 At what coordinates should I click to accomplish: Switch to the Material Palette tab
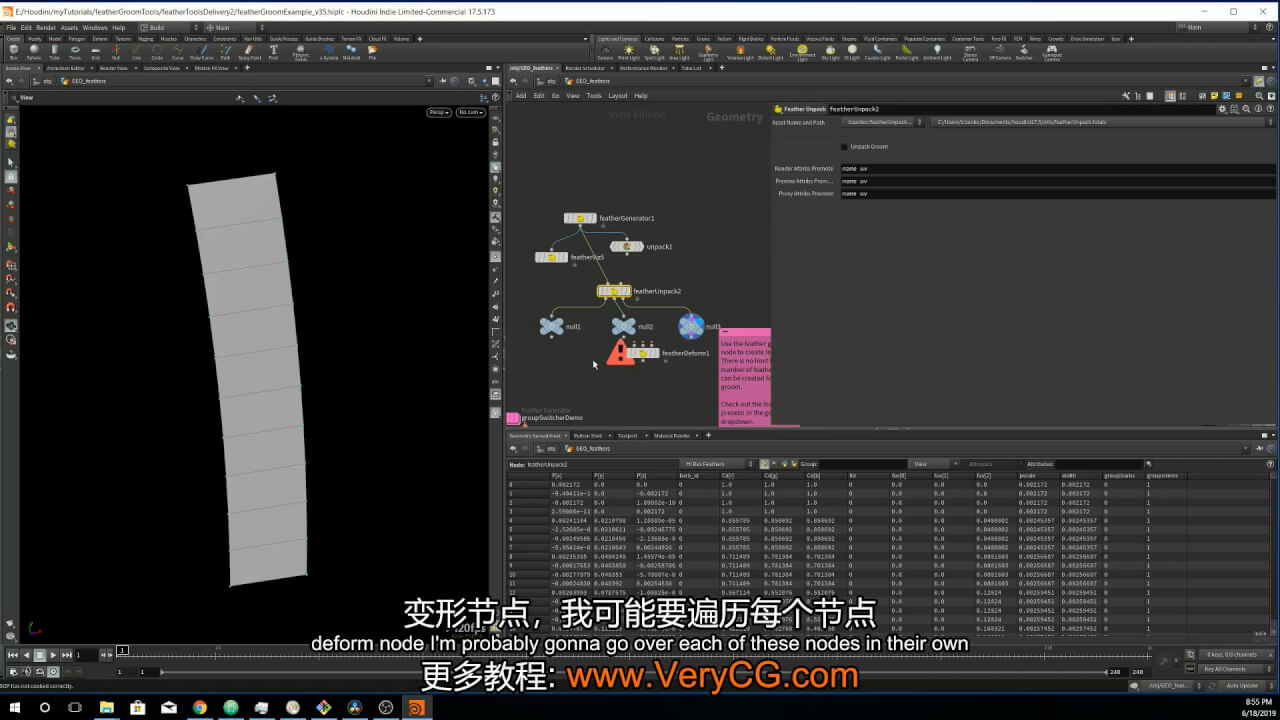pyautogui.click(x=672, y=436)
